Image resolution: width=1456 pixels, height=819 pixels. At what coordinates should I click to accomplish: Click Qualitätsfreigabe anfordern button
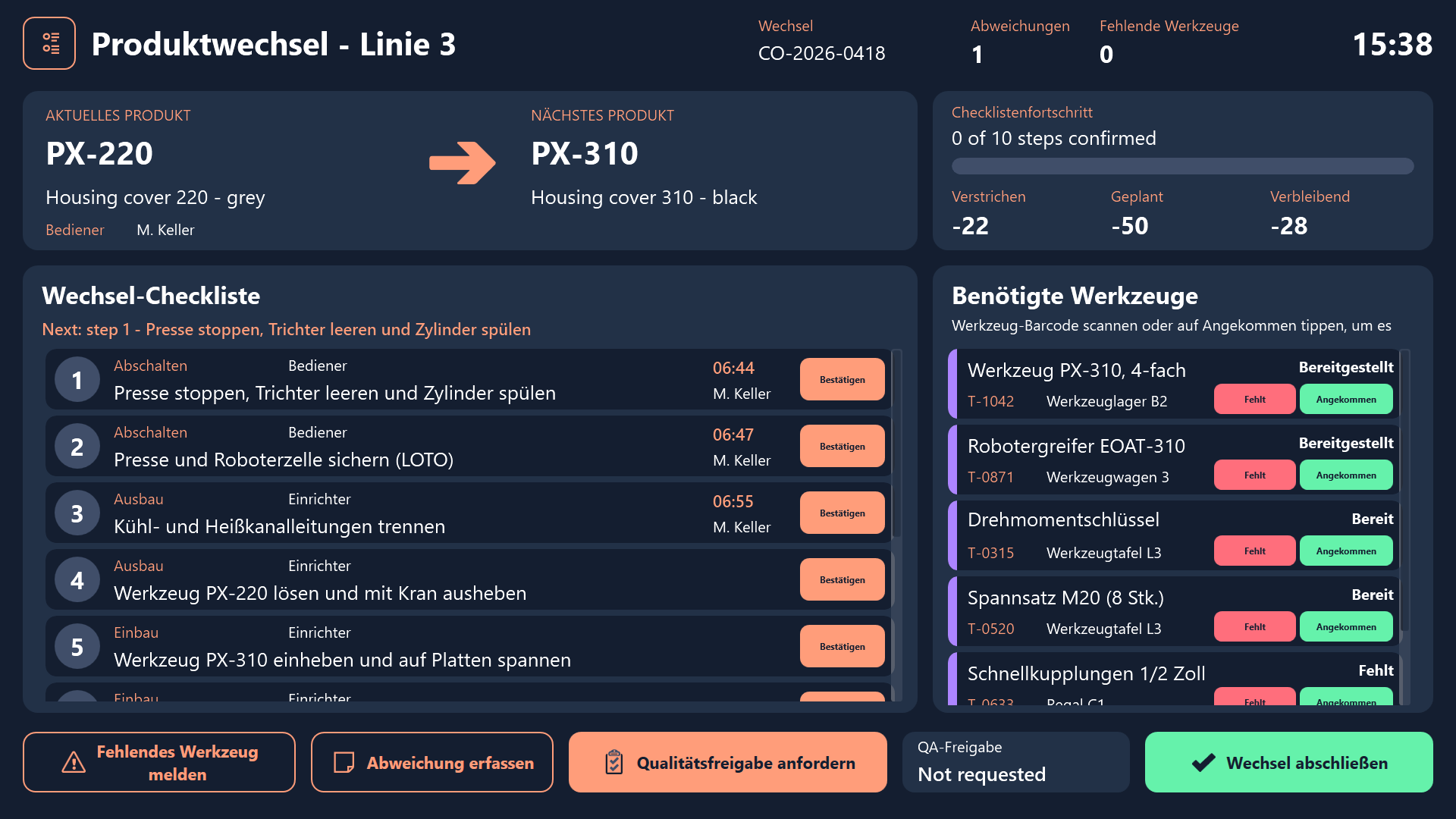pos(728,762)
